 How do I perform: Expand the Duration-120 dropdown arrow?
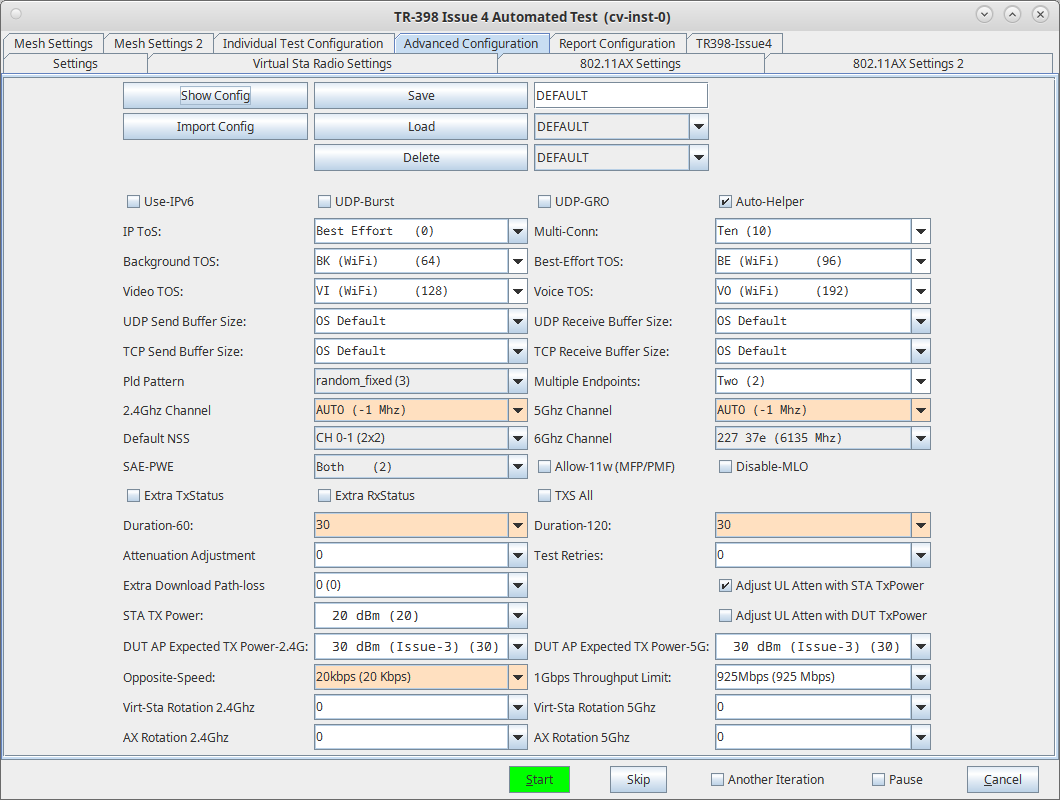click(921, 525)
